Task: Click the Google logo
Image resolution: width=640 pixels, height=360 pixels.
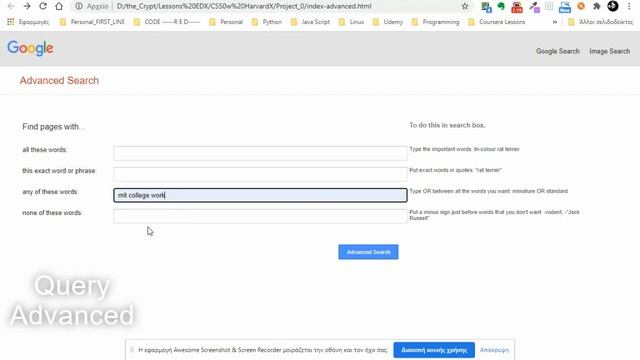Action: click(30, 49)
